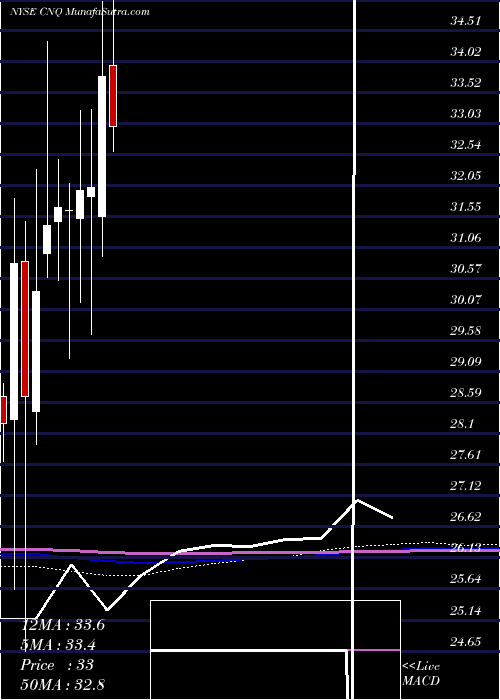Click the last red candlestick near 33.5
Screen dimensions: 500x700
point(113,96)
